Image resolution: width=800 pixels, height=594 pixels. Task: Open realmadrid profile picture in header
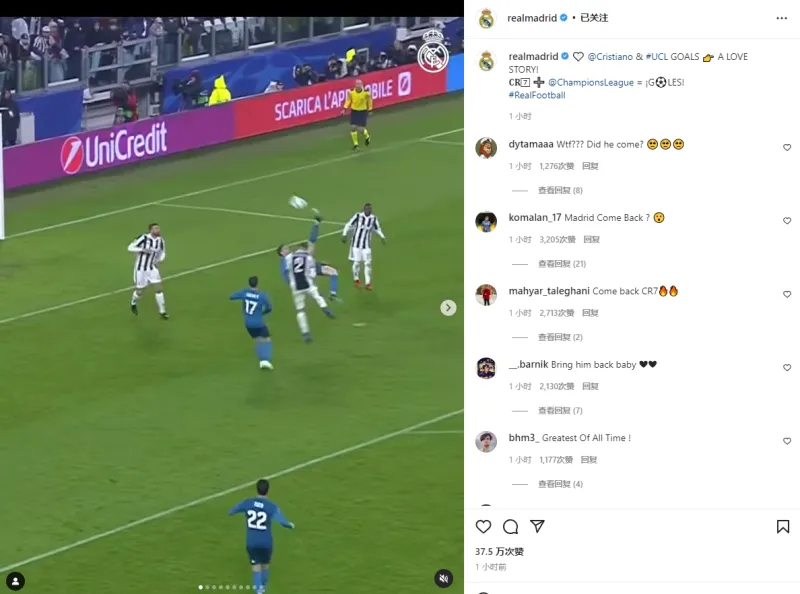(x=486, y=19)
